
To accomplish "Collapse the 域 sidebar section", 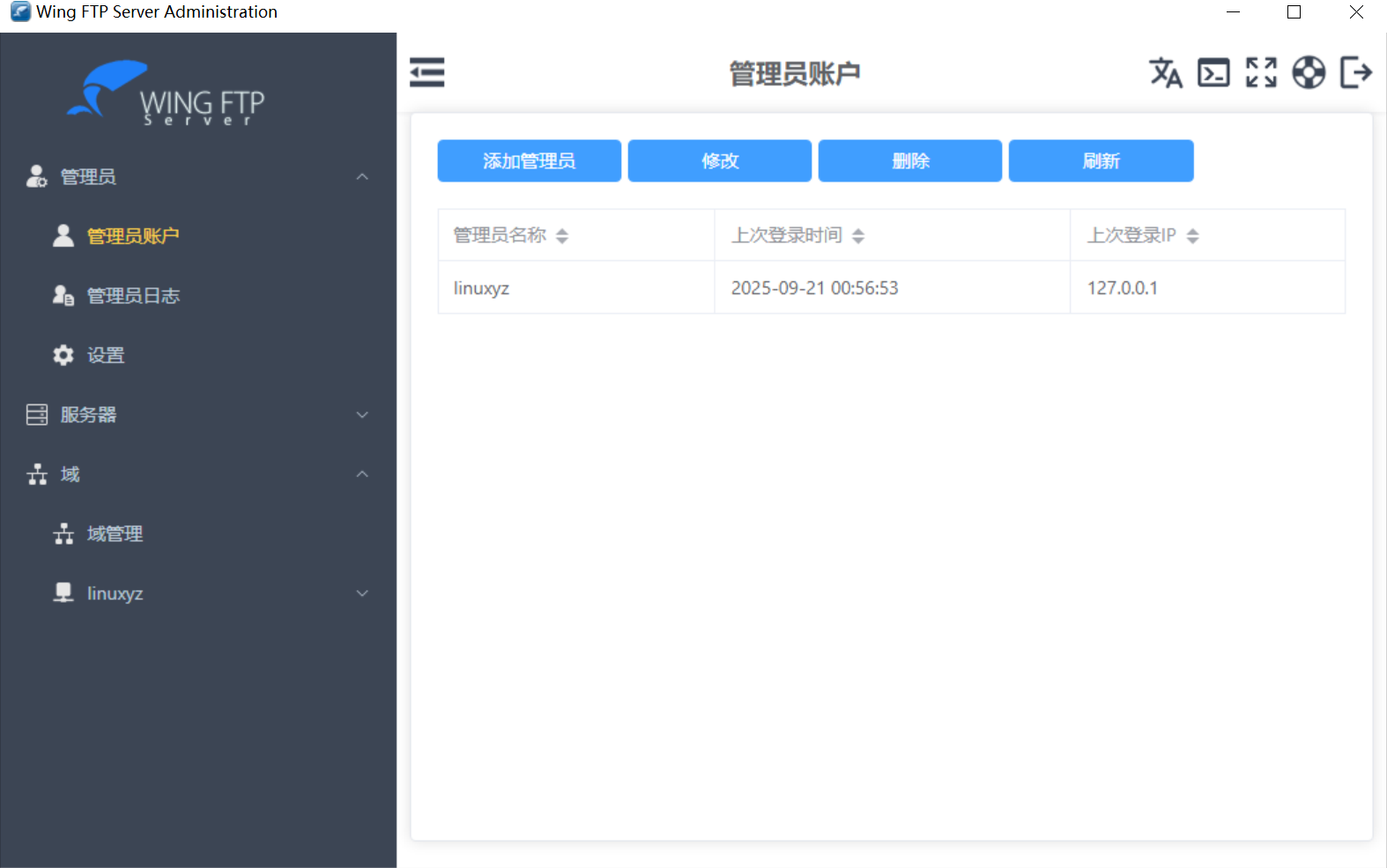I will 362,474.
